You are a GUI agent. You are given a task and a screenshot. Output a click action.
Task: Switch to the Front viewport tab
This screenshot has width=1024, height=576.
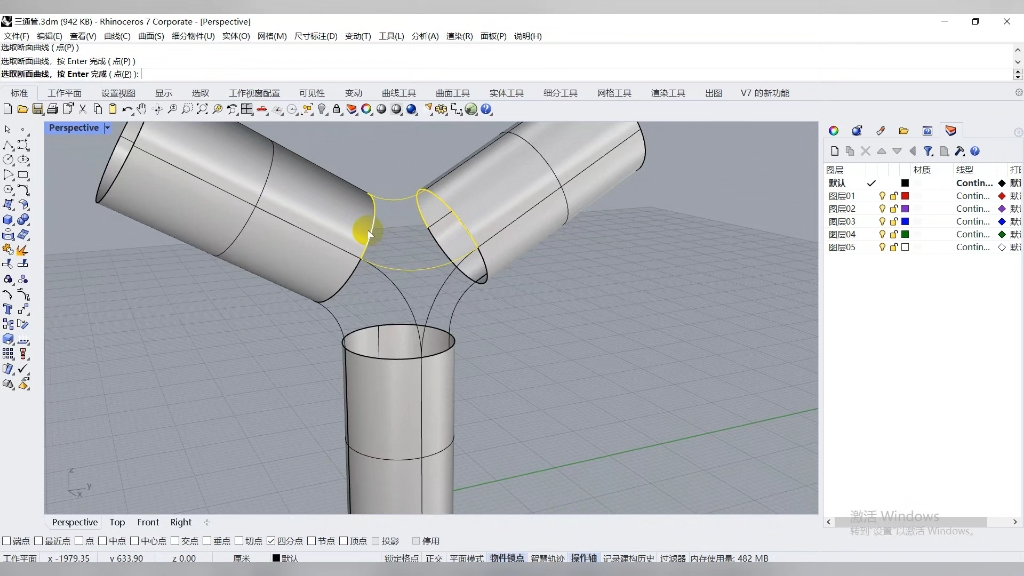(148, 522)
